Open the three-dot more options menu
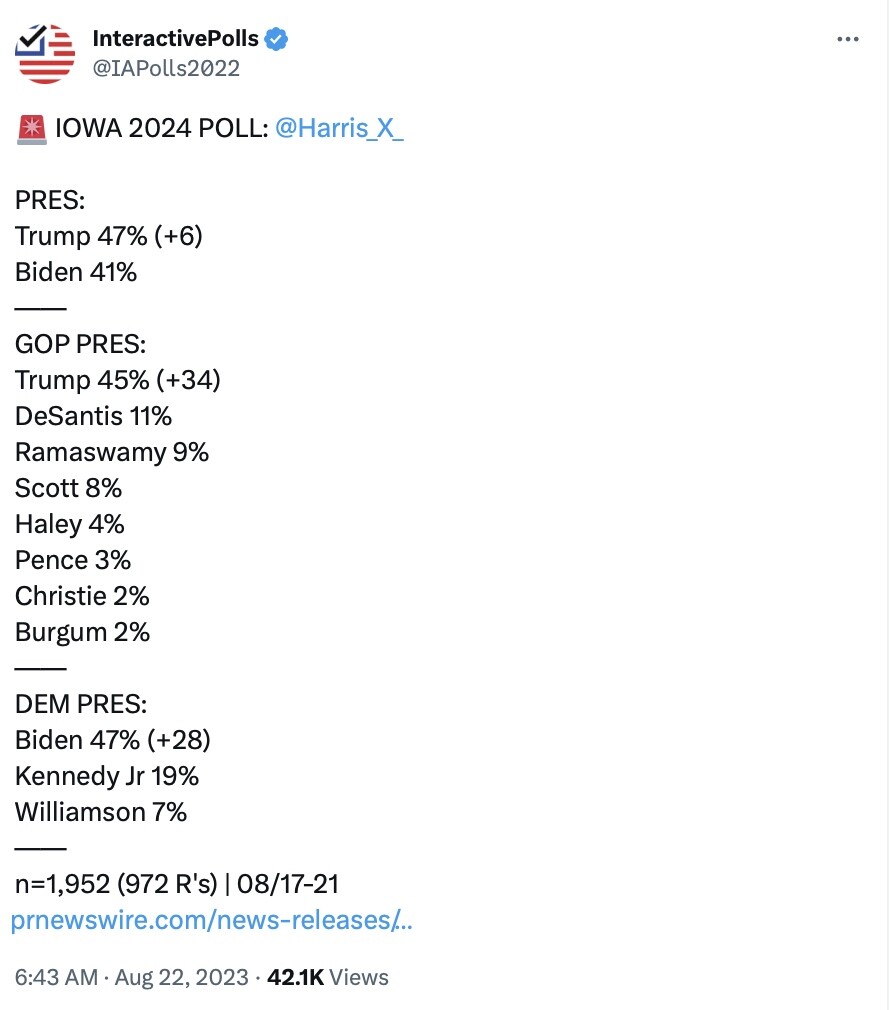The image size is (890, 1010). click(x=847, y=39)
